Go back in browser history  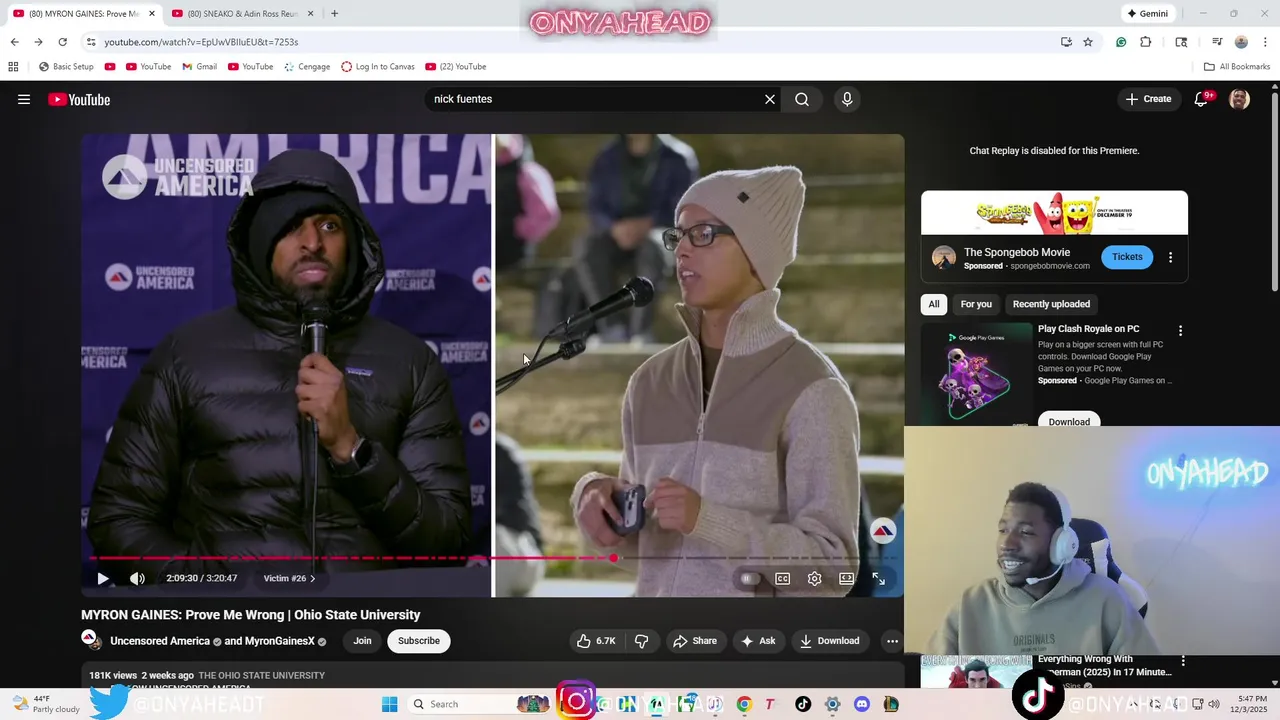14,42
